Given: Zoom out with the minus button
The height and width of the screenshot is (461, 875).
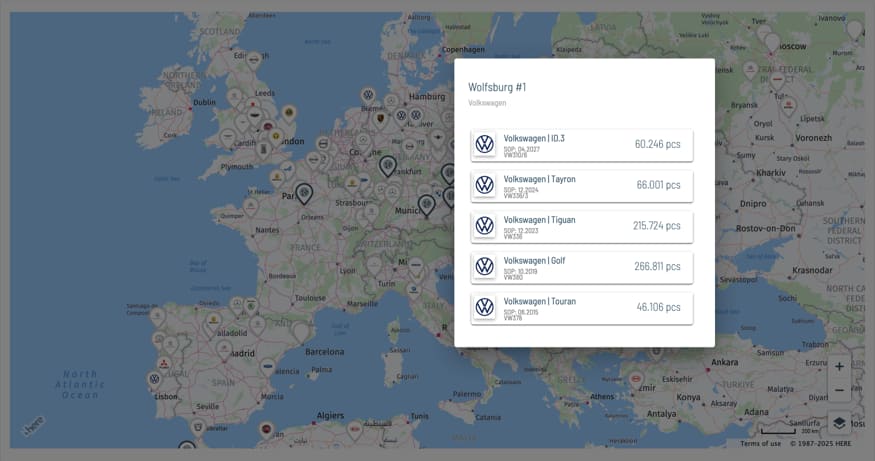Looking at the screenshot, I should (839, 390).
